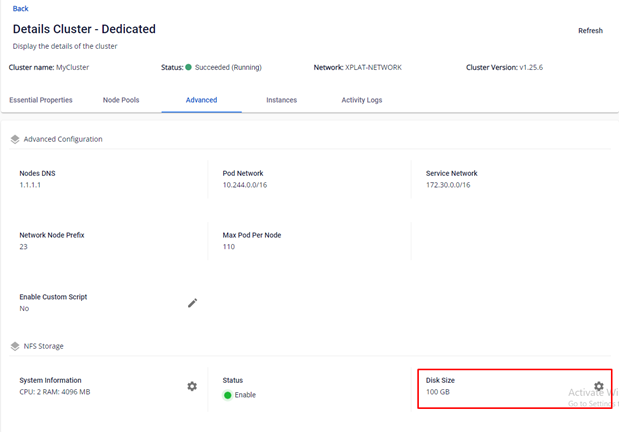The image size is (619, 432).
Task: Refresh the cluster details
Action: coord(590,31)
